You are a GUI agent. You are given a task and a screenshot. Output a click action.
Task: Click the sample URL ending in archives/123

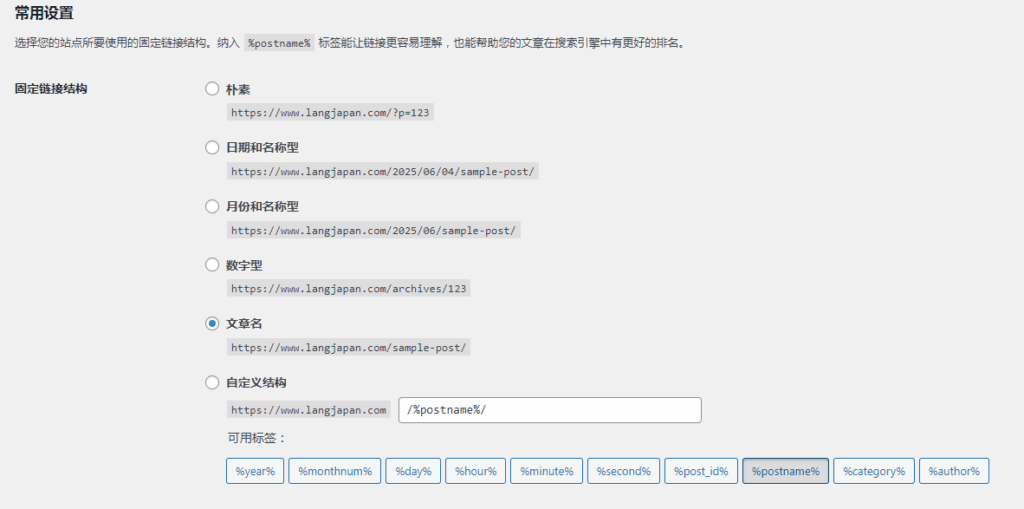349,289
